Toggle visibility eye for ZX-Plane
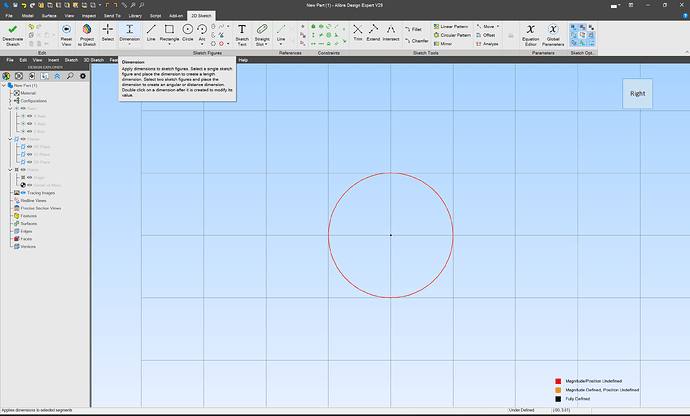Screen dimensions: 690x416 pos(29,162)
